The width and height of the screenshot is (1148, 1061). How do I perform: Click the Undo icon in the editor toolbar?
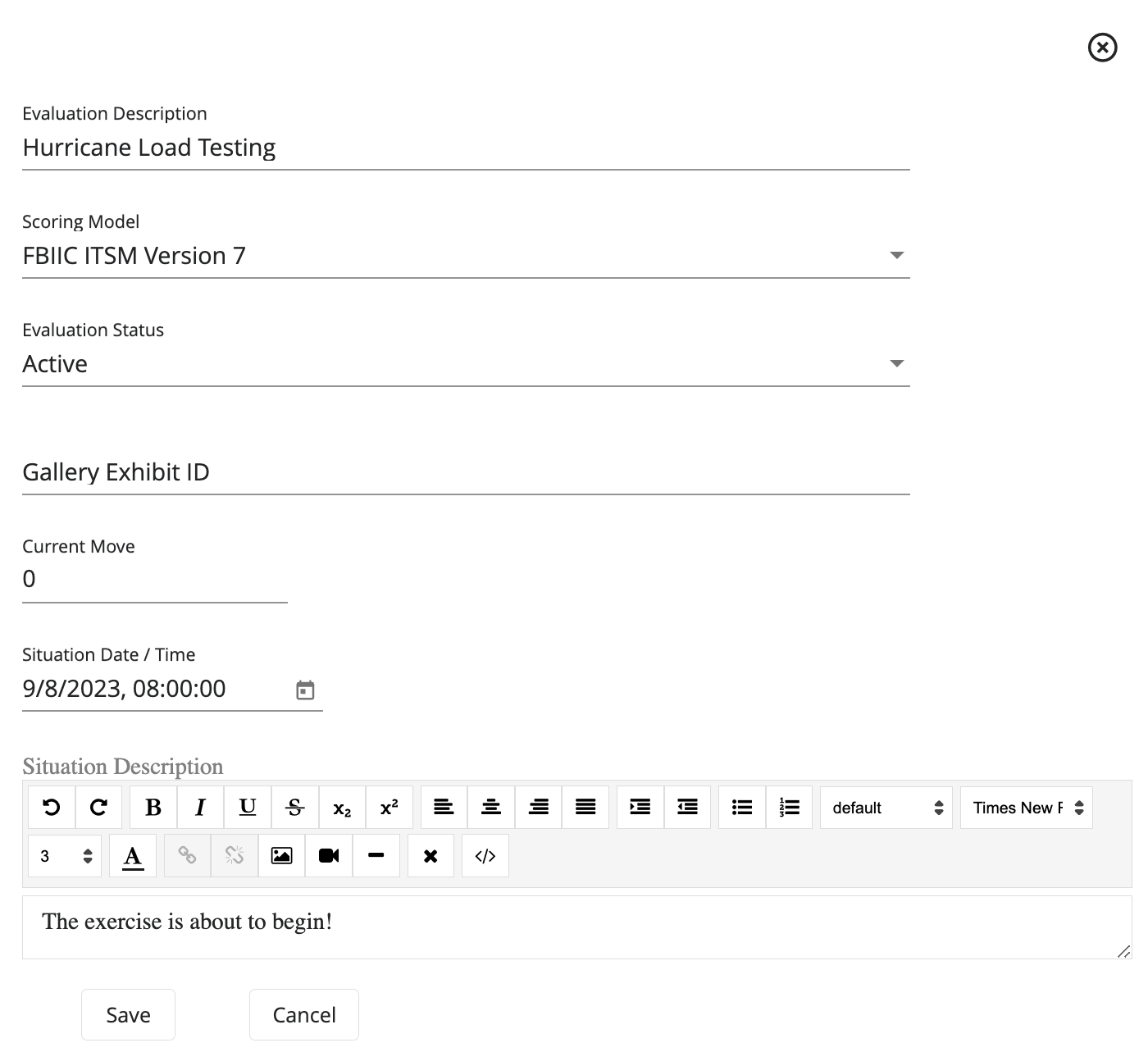(52, 807)
